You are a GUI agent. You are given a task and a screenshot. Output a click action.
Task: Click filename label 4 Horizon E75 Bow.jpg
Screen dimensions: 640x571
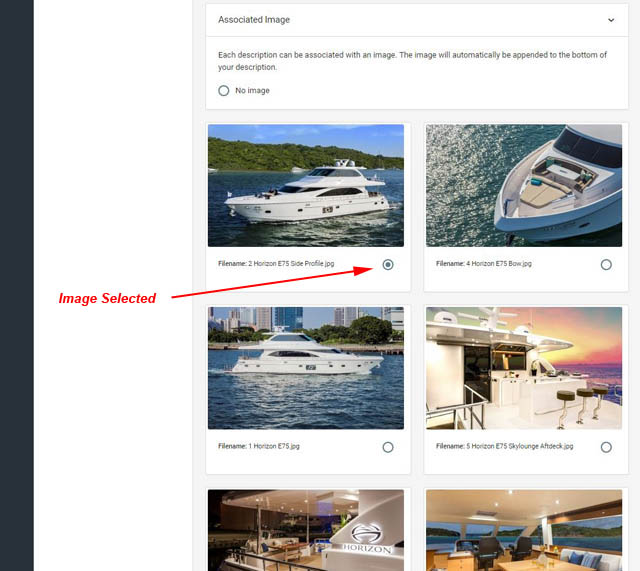[484, 264]
